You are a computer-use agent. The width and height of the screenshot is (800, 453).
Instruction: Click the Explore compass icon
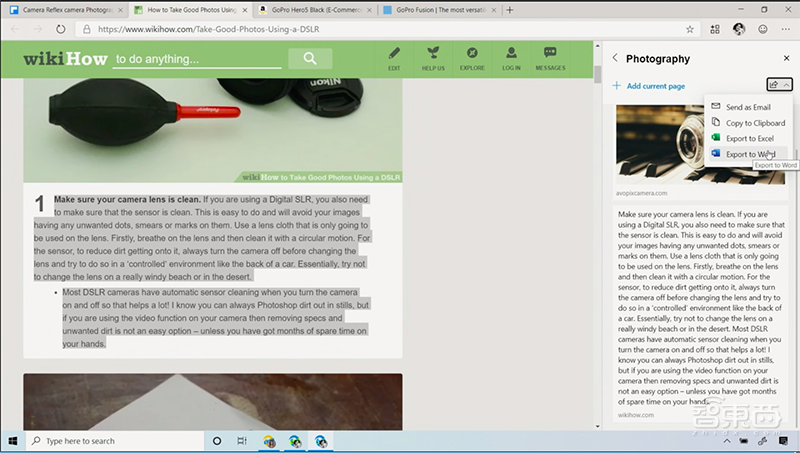(472, 57)
